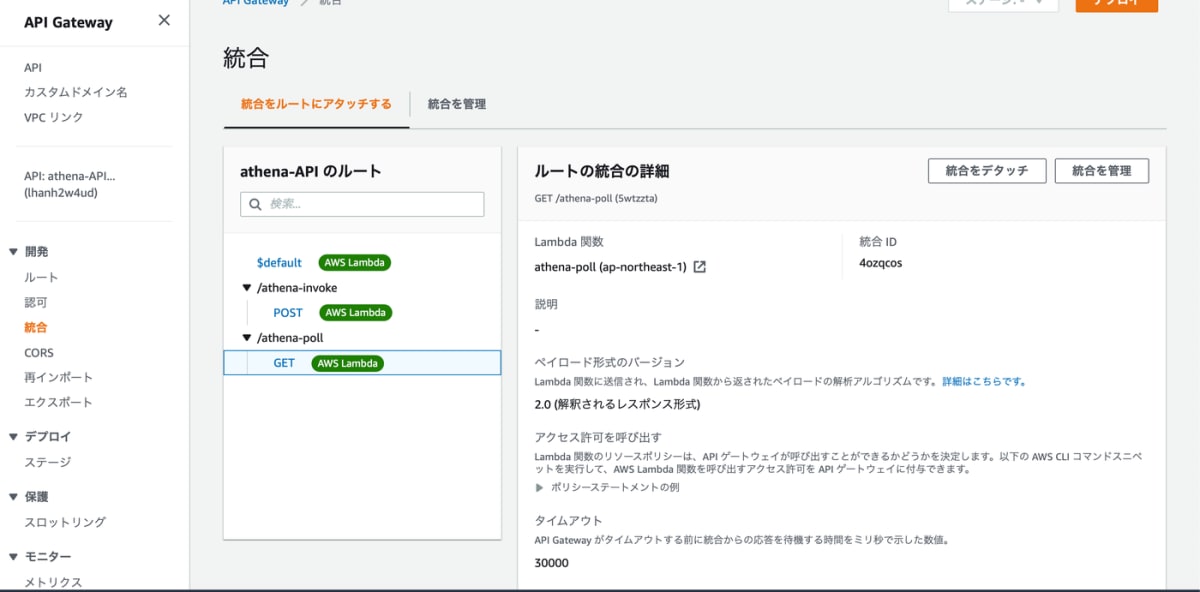Open カスタムドメイン名 in the sidebar

point(76,92)
